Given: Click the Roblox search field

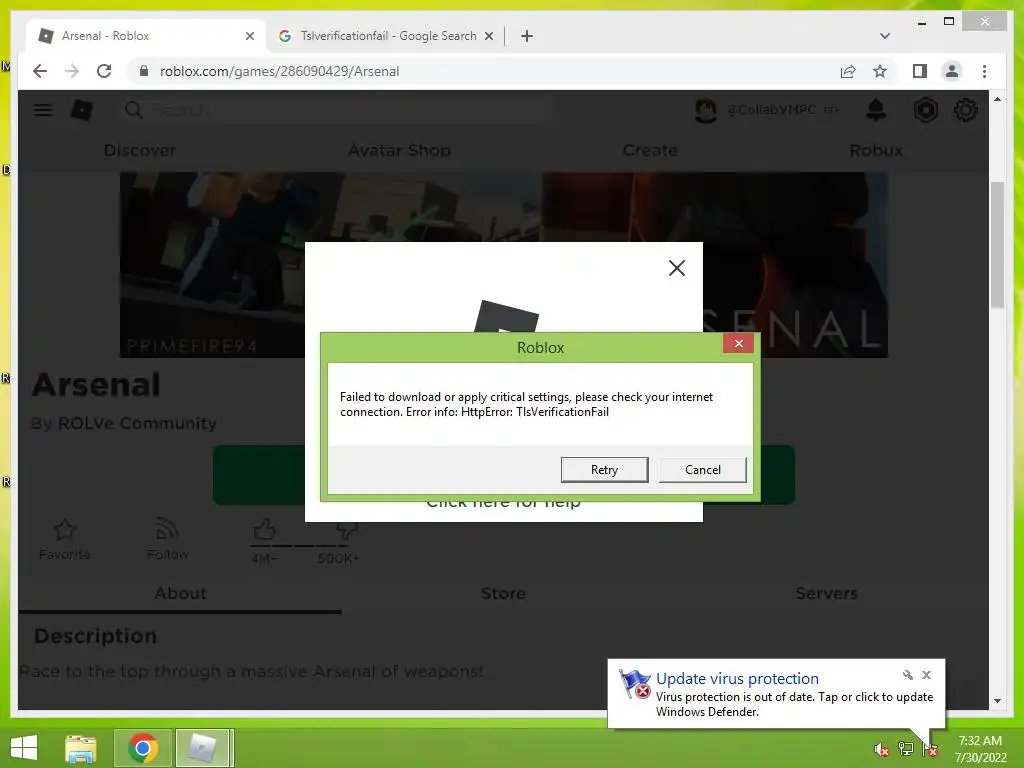Looking at the screenshot, I should tap(336, 110).
